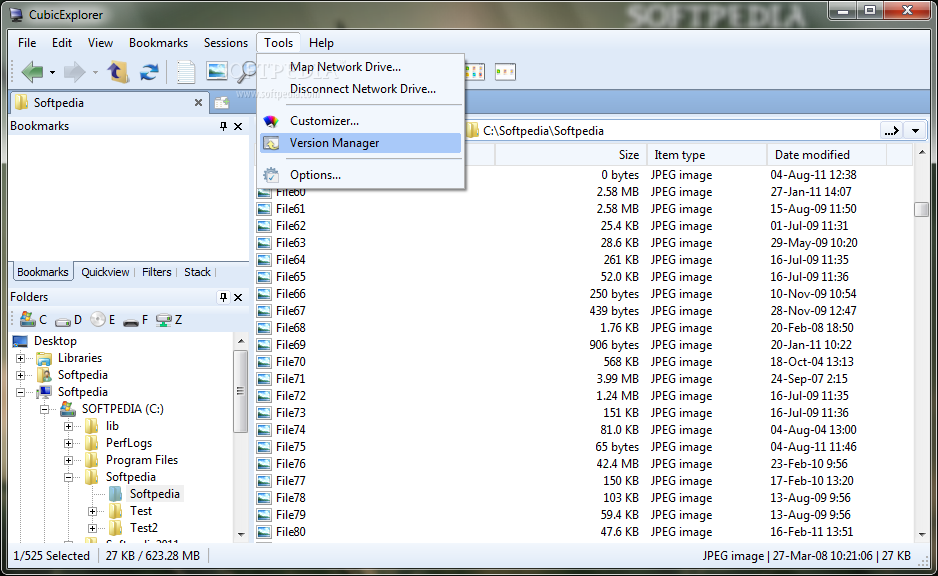The width and height of the screenshot is (938, 576).
Task: Click the Options gear icon
Action: point(271,175)
